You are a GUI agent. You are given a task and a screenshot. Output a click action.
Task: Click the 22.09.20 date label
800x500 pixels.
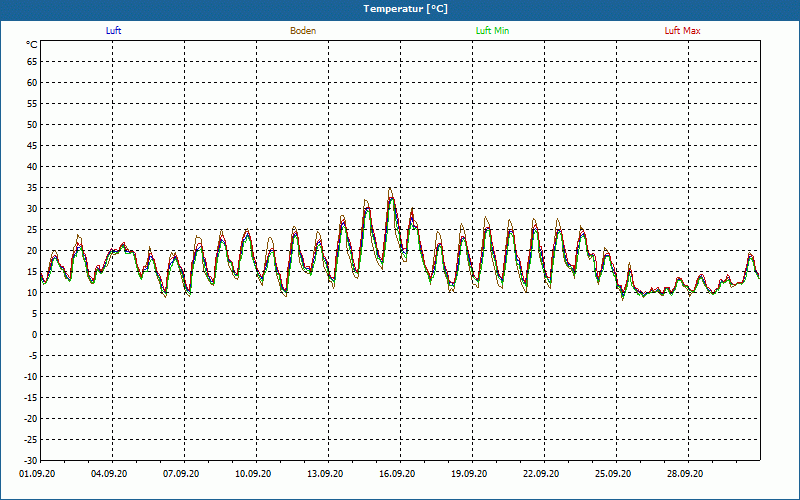pyautogui.click(x=541, y=474)
